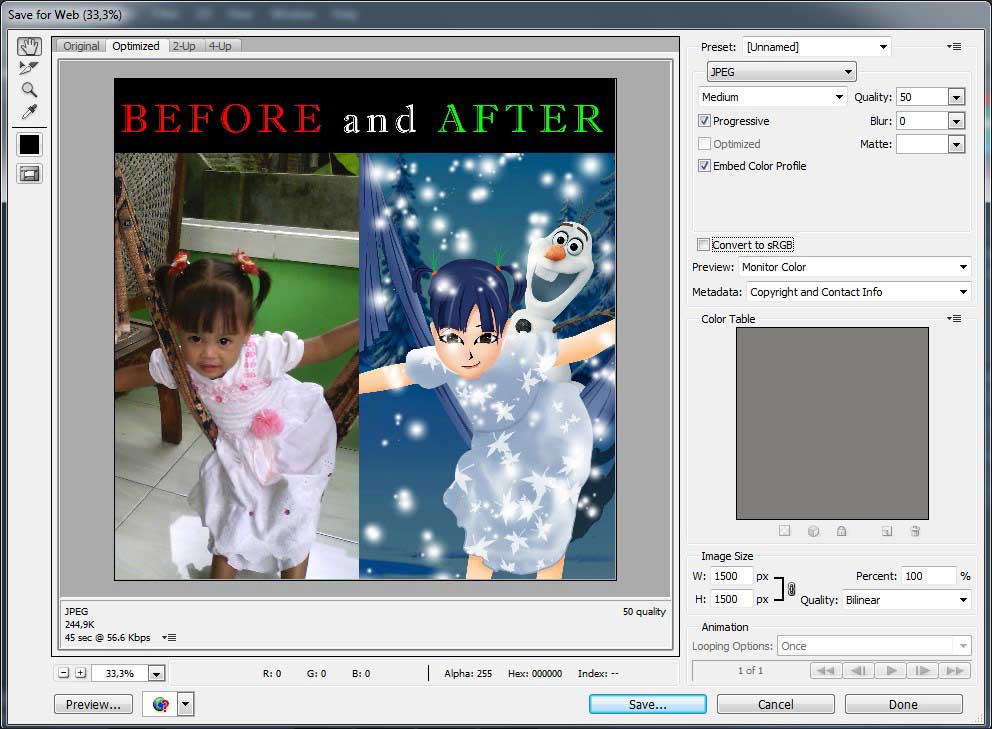
Task: Click the Save... button
Action: click(647, 704)
